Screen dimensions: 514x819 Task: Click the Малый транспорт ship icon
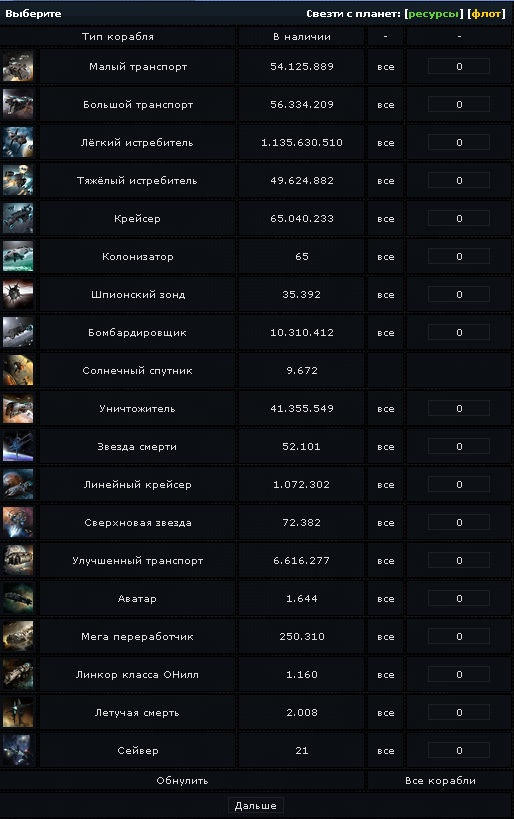(18, 66)
